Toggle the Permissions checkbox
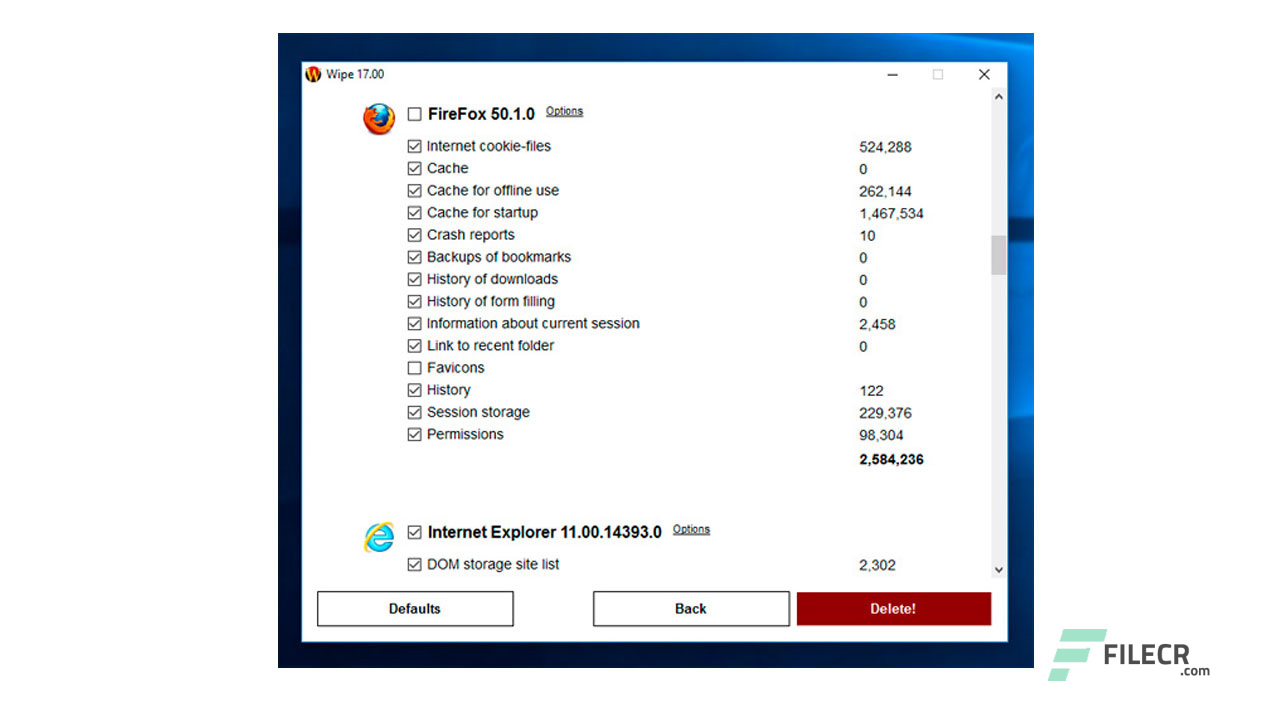1280x720 pixels. tap(414, 435)
